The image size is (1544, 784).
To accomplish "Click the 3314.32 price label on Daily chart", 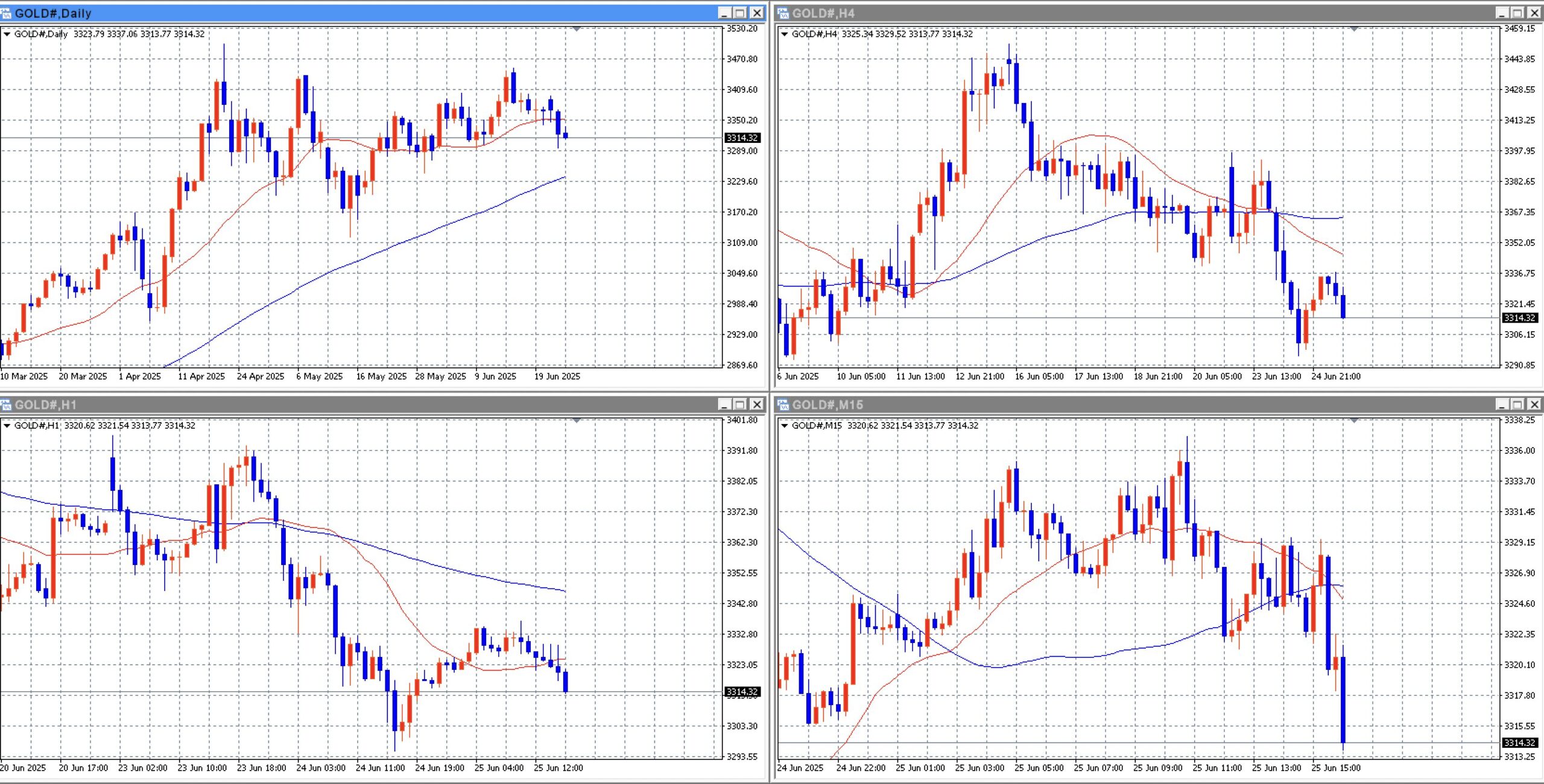I will pos(742,138).
